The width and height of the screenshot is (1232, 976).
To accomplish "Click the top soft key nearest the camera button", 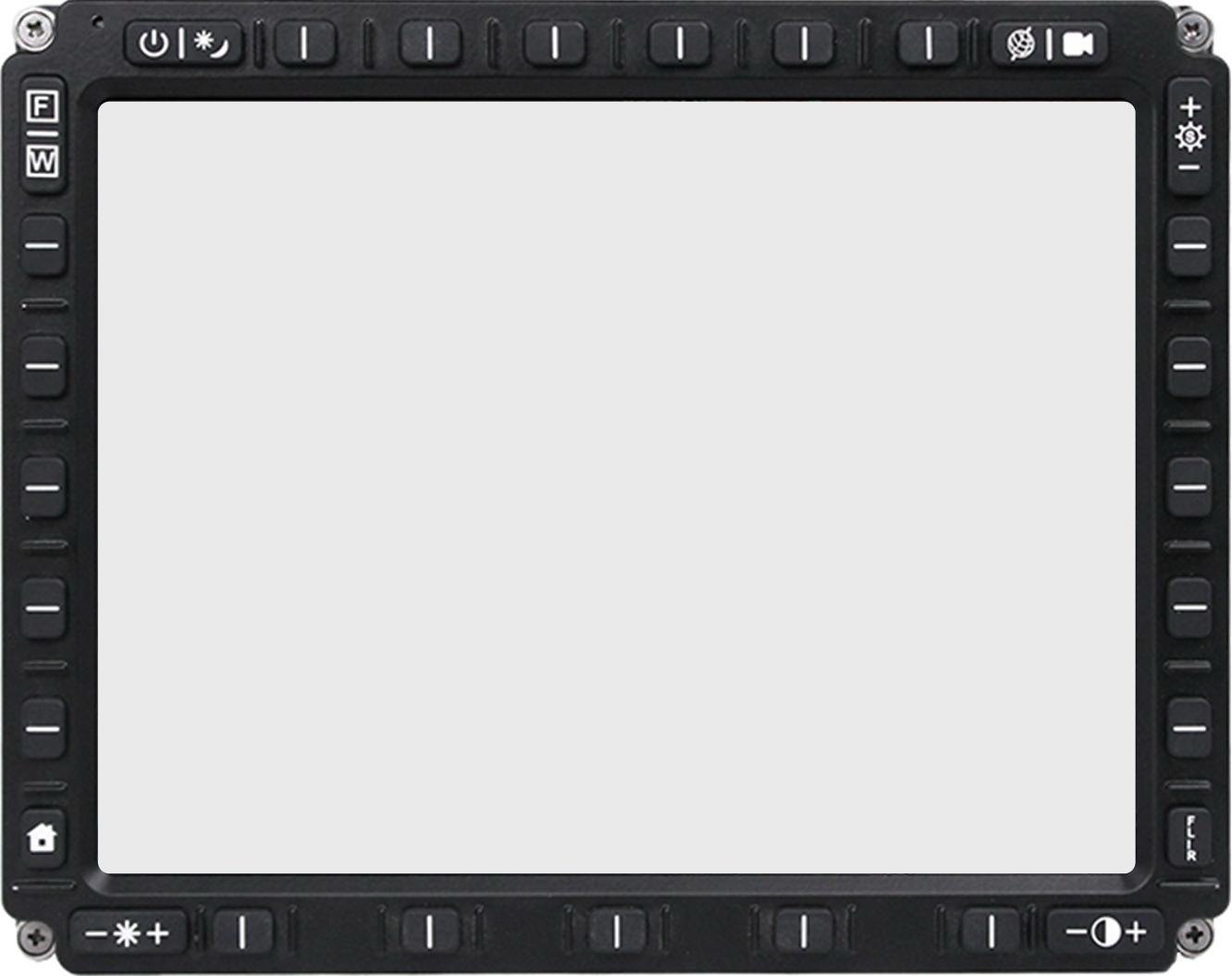I will pos(928,43).
